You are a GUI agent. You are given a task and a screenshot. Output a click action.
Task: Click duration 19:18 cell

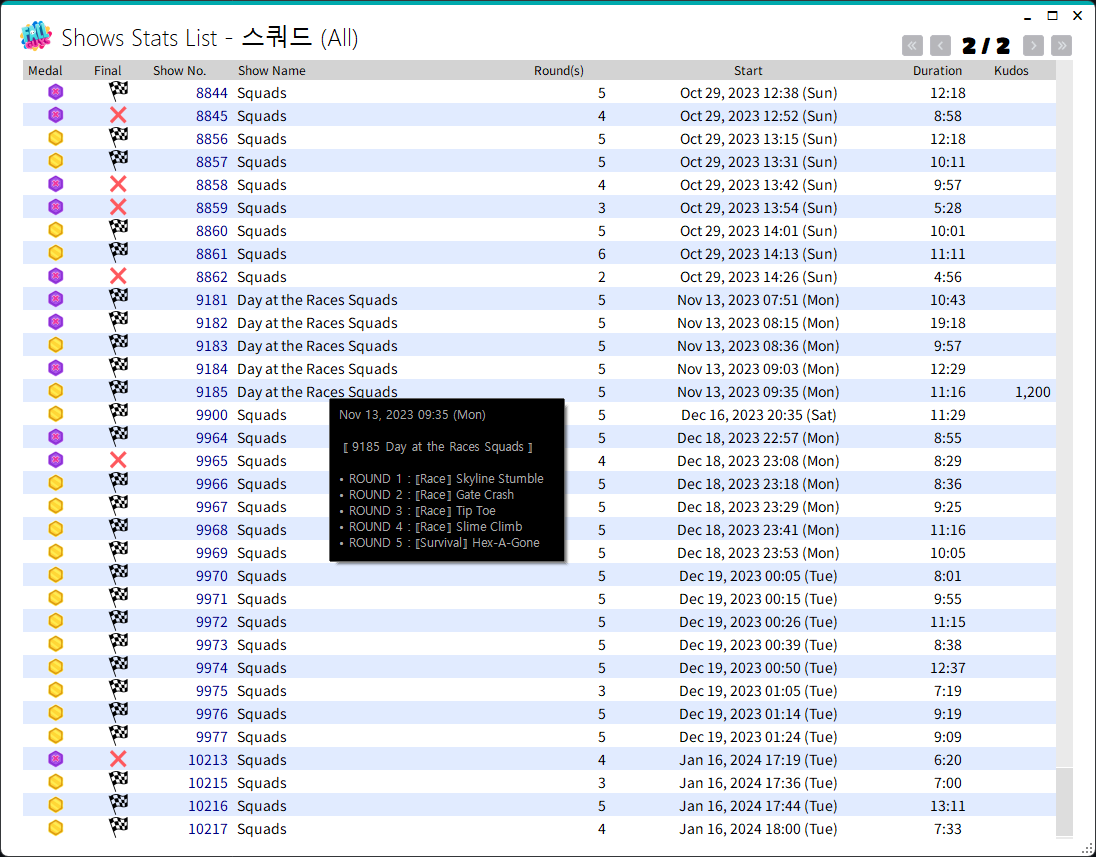pos(948,323)
